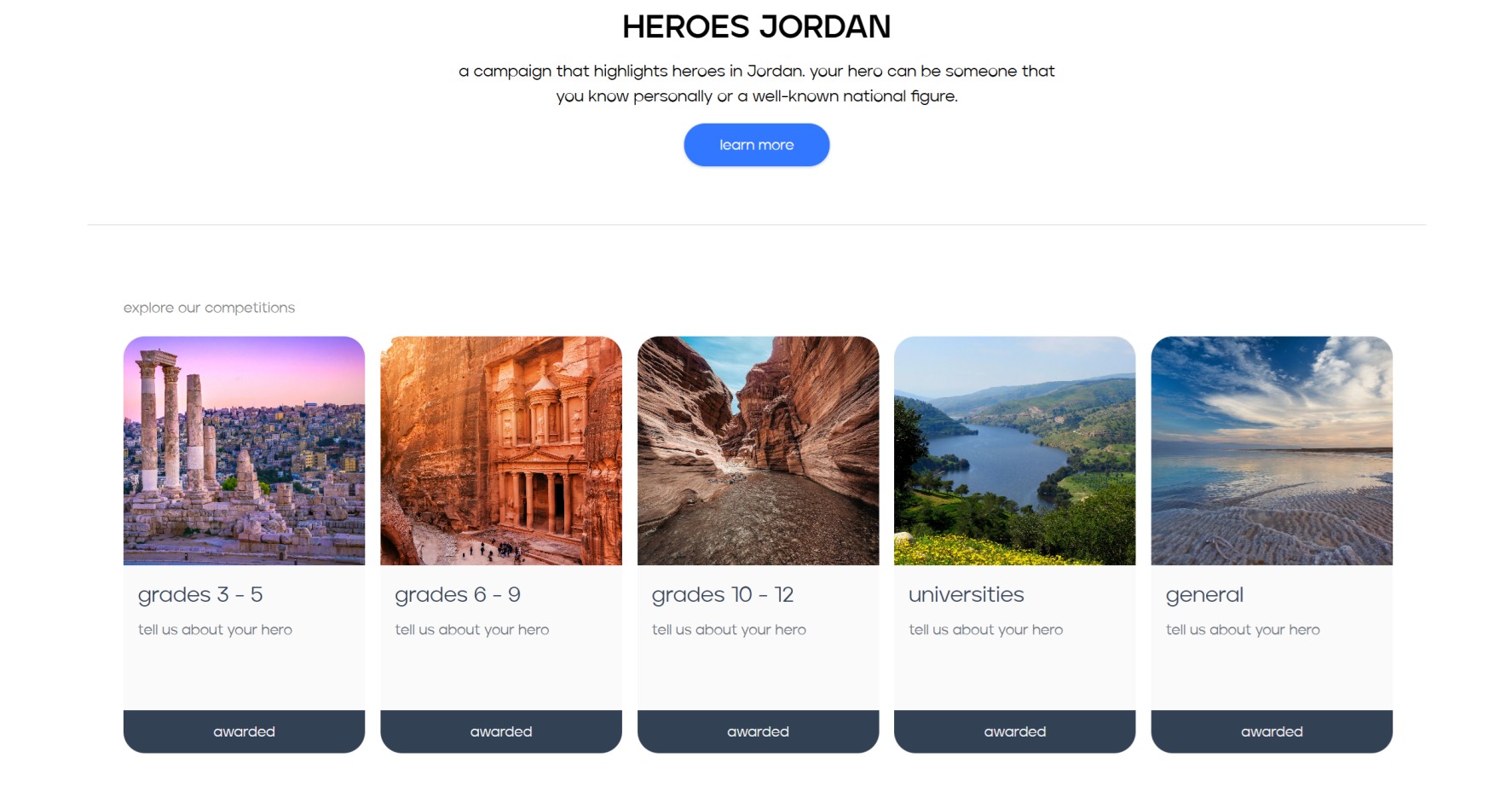This screenshot has height=786, width=1512.
Task: Click tell us about your hero under universities
Action: 985,630
